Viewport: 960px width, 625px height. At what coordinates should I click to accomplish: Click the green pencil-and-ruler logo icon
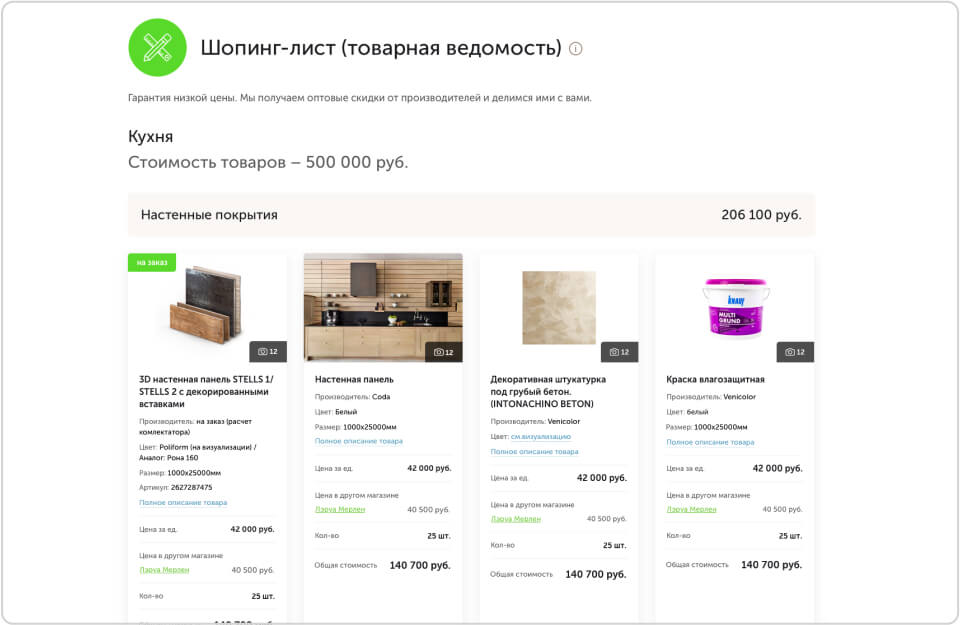click(x=157, y=48)
